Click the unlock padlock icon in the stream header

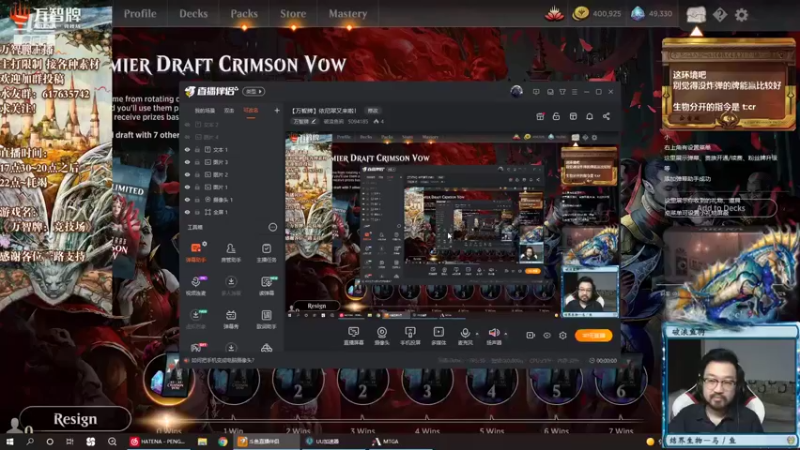(556, 116)
